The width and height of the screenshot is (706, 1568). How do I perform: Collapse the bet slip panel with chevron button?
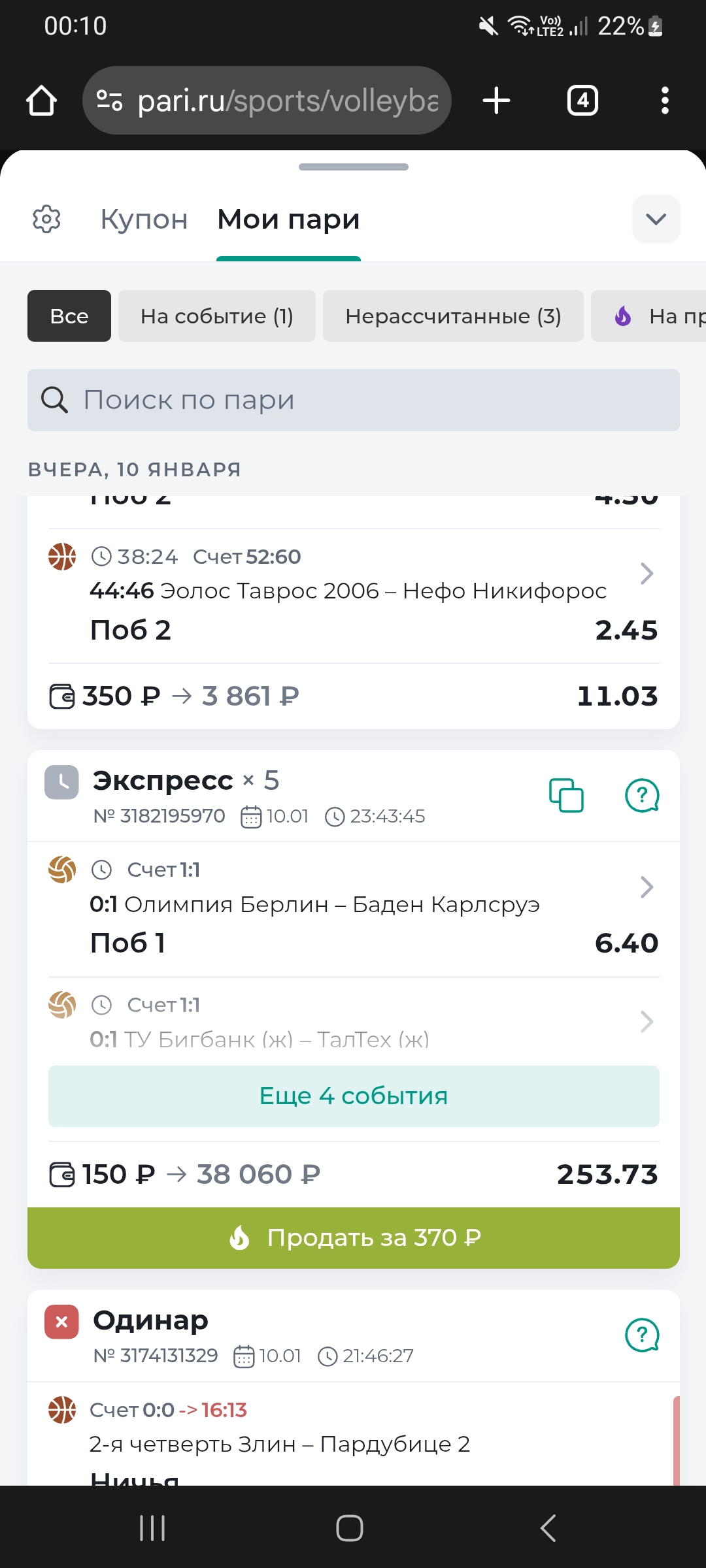click(x=656, y=220)
